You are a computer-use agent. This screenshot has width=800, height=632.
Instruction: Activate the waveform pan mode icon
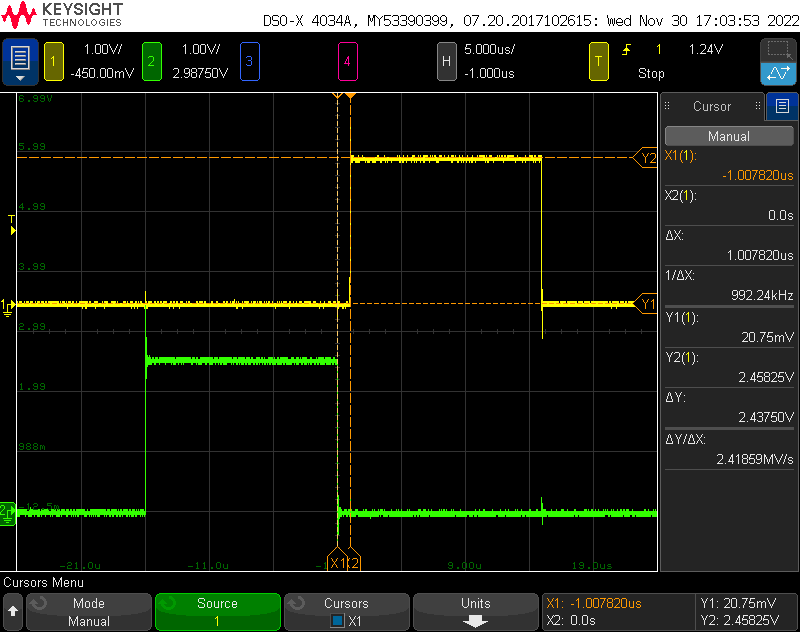click(778, 74)
